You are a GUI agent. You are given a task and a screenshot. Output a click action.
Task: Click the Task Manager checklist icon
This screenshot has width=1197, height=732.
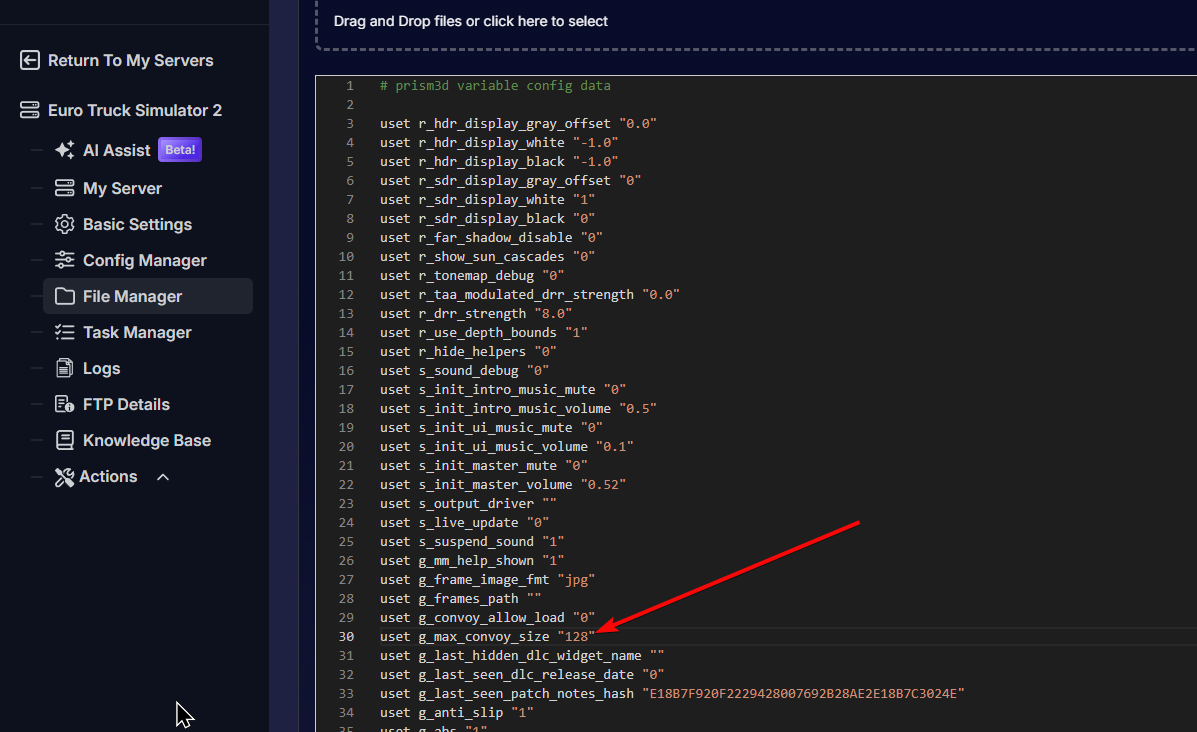coord(65,333)
